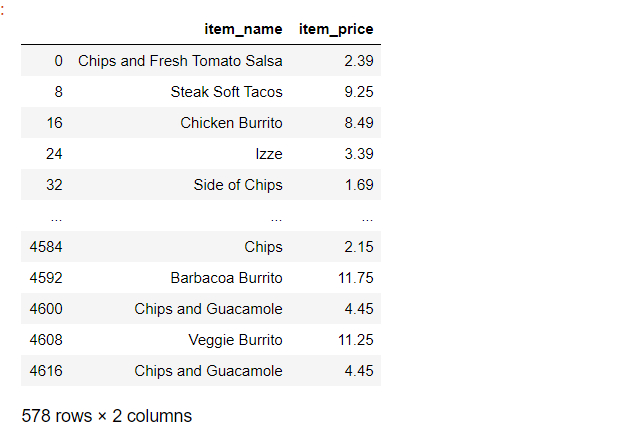
Task: Click the Chicken Burrito cell
Action: (231, 123)
